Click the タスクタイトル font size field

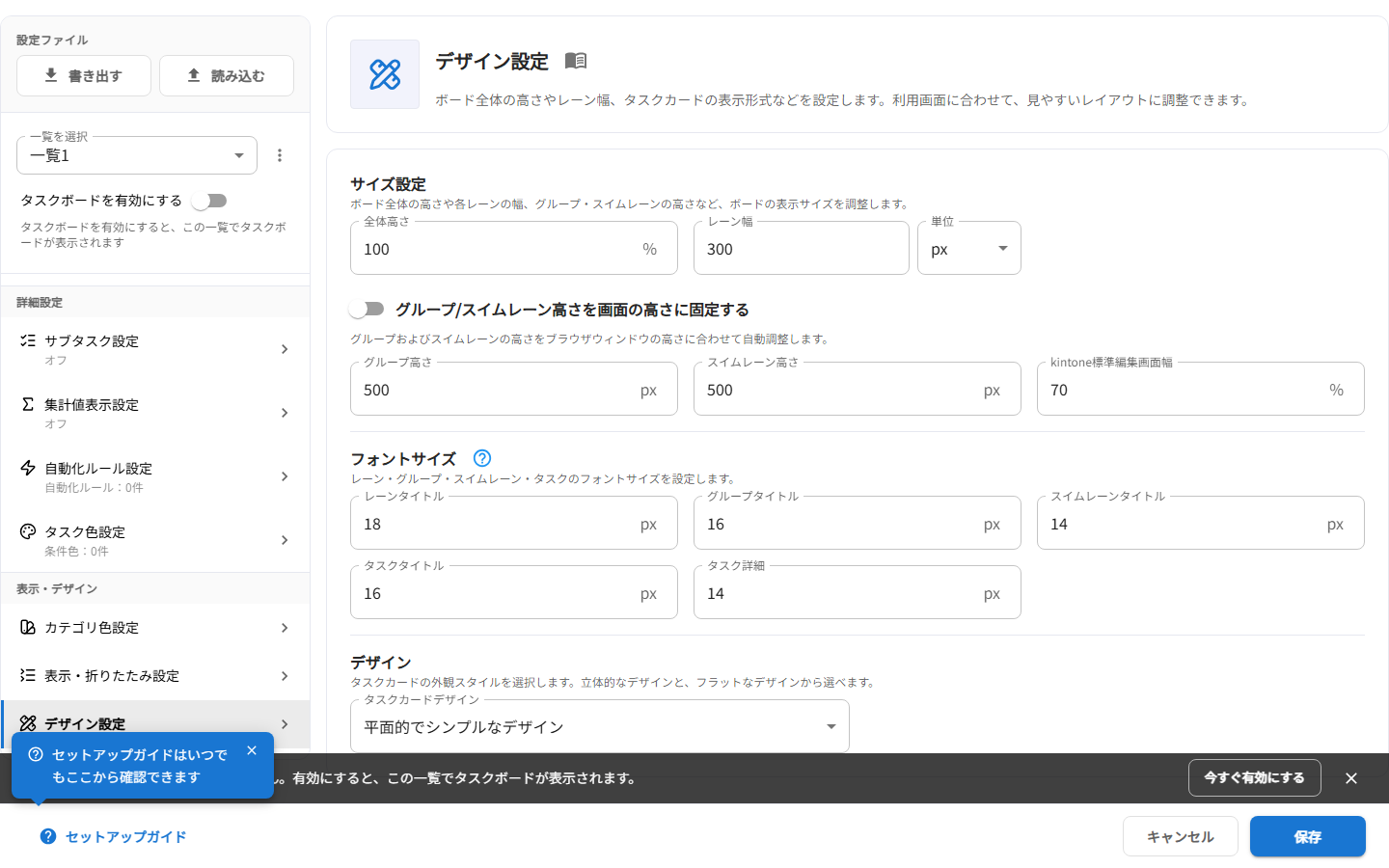(514, 592)
